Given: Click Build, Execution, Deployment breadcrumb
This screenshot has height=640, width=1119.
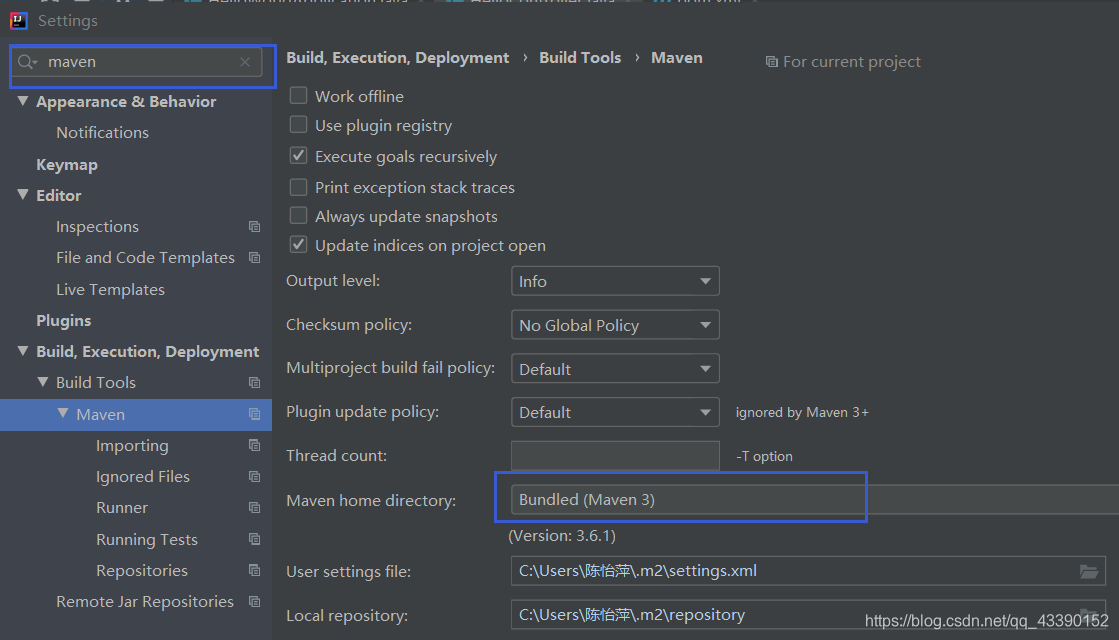Looking at the screenshot, I should click(398, 58).
